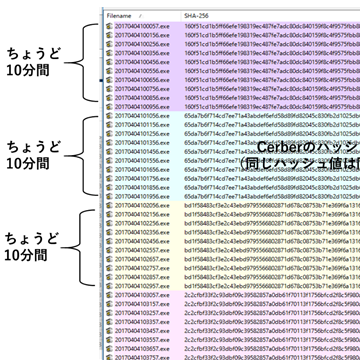
Task: Select the file 20170404102857.exe
Action: (142, 277)
